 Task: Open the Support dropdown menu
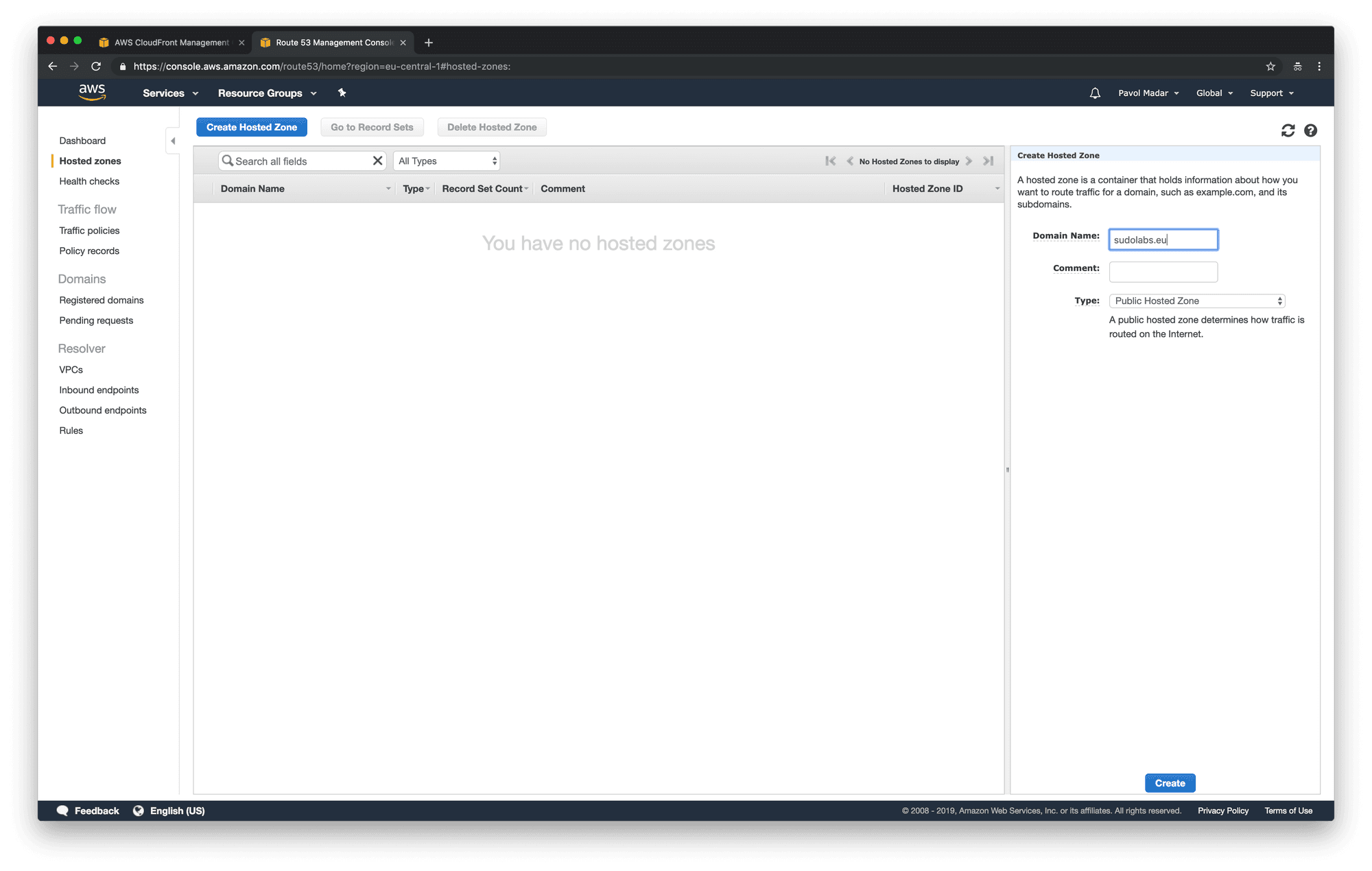click(1271, 93)
